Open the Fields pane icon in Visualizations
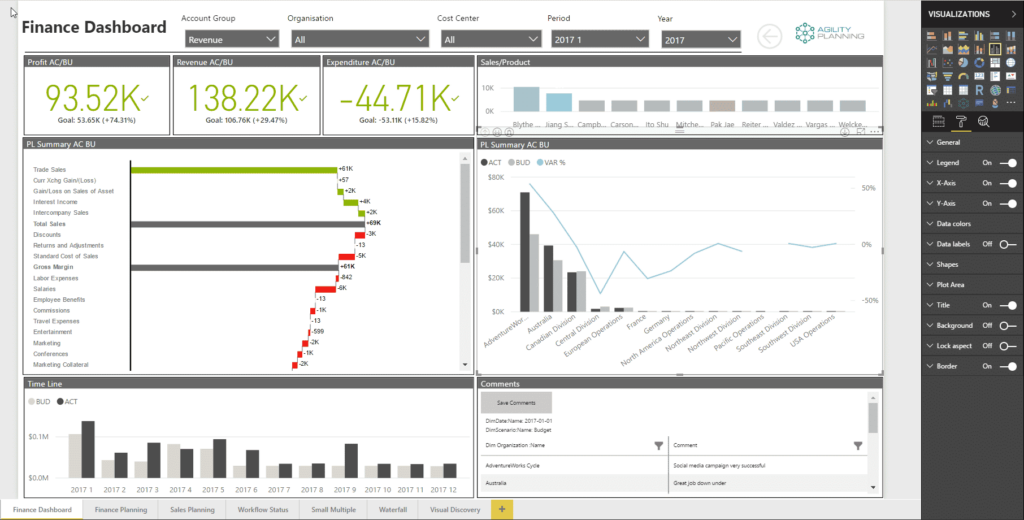This screenshot has width=1024, height=520. click(938, 122)
